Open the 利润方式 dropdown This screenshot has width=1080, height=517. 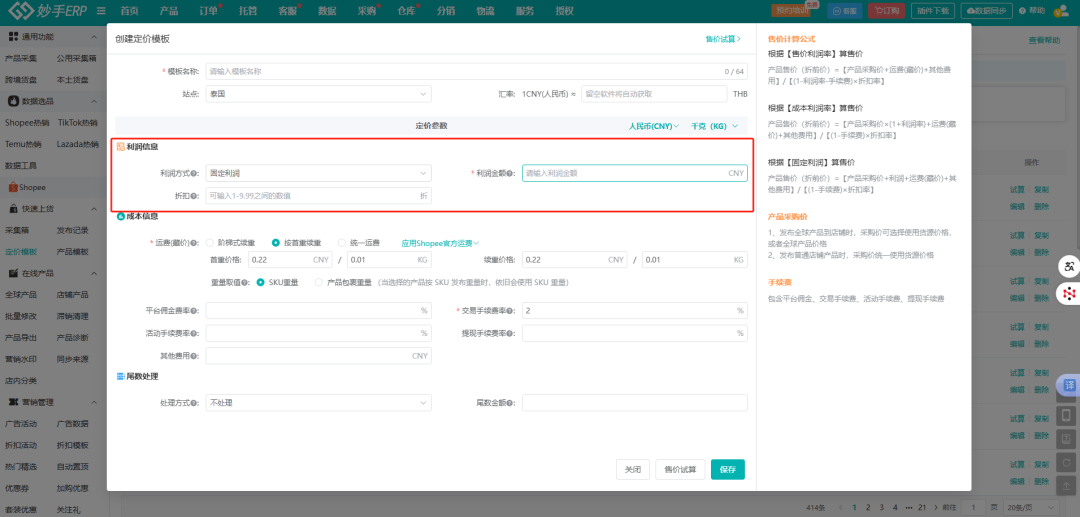point(318,173)
